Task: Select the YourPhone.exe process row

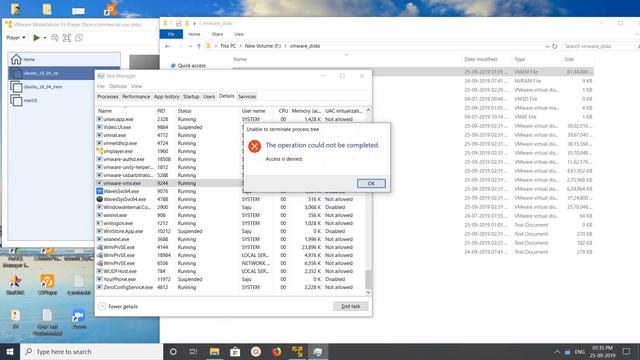Action: coord(231,279)
